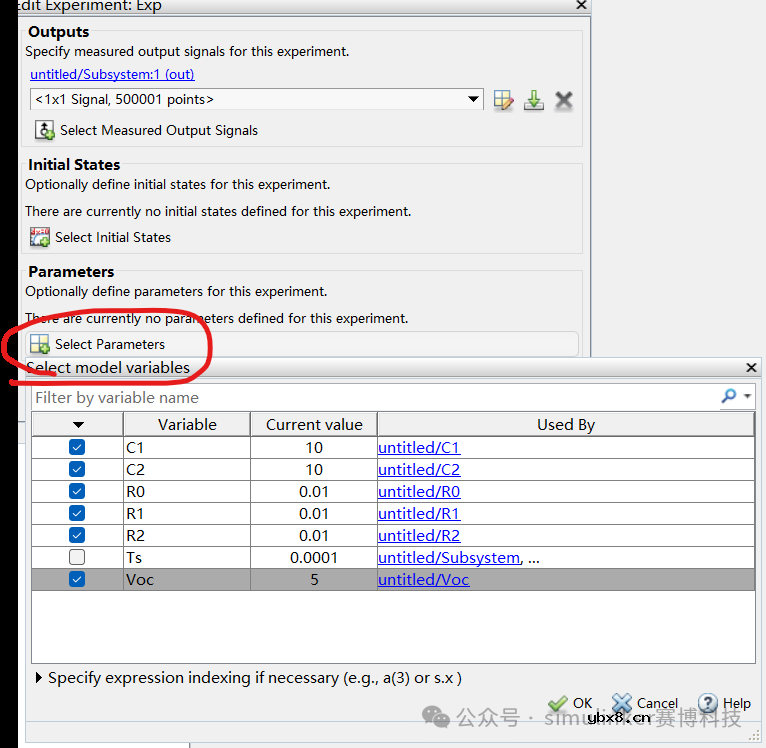Click the green checkmark OK icon
Image resolution: width=766 pixels, height=748 pixels.
pos(557,704)
